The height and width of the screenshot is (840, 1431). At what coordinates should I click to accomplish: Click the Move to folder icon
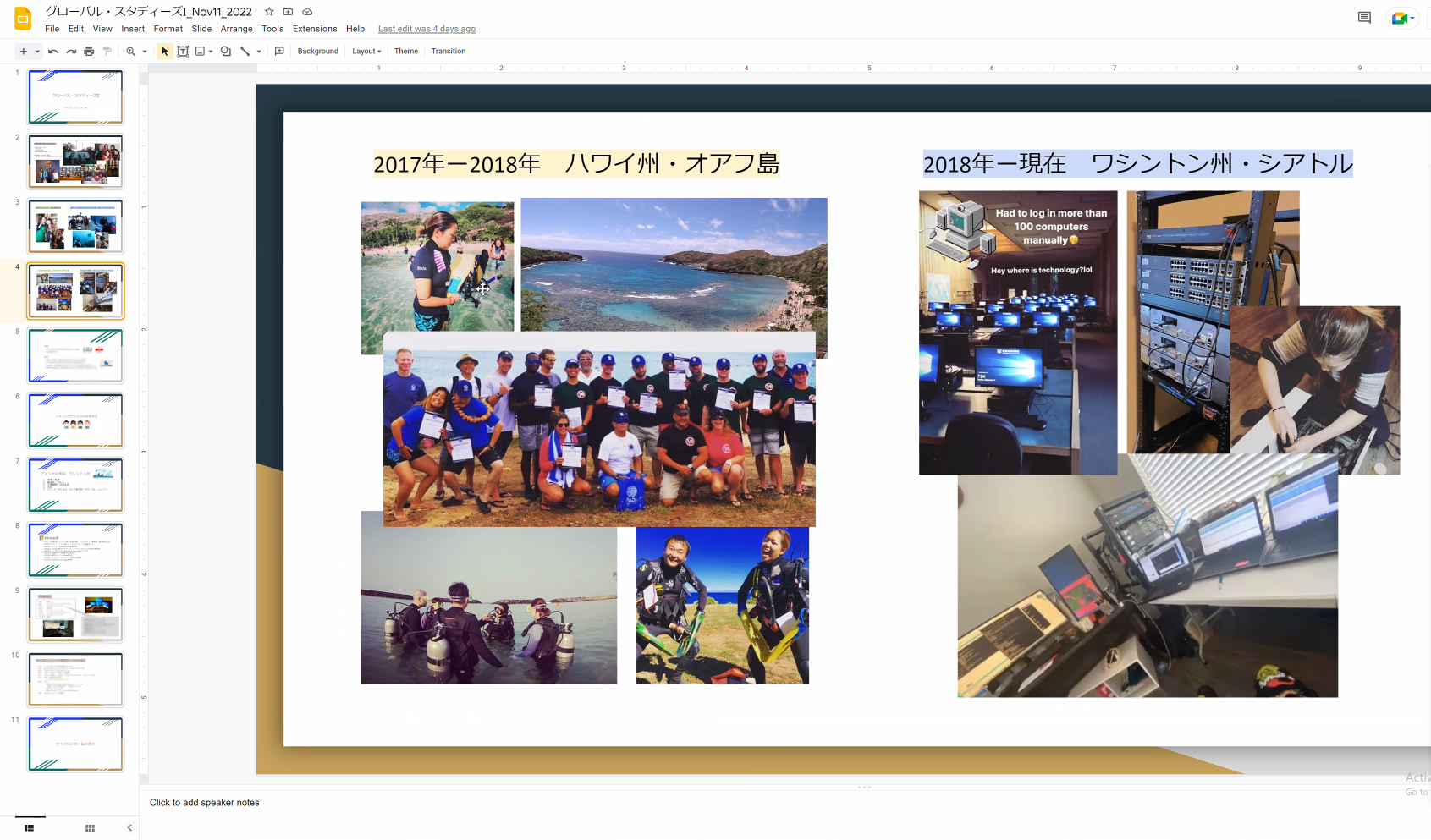click(288, 12)
